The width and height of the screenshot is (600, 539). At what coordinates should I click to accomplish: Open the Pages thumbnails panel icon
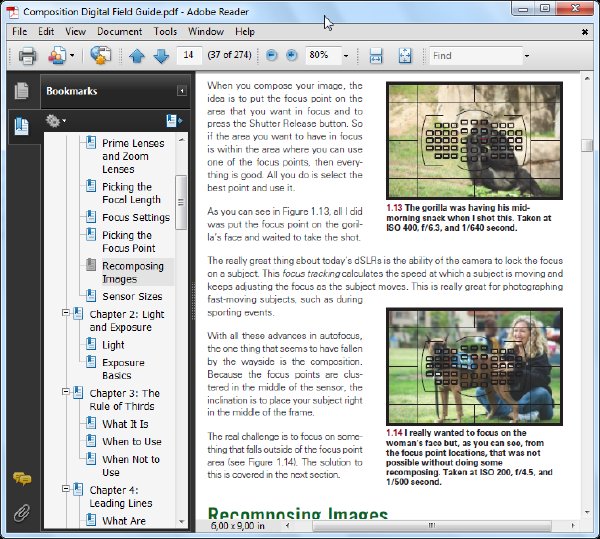point(21,91)
